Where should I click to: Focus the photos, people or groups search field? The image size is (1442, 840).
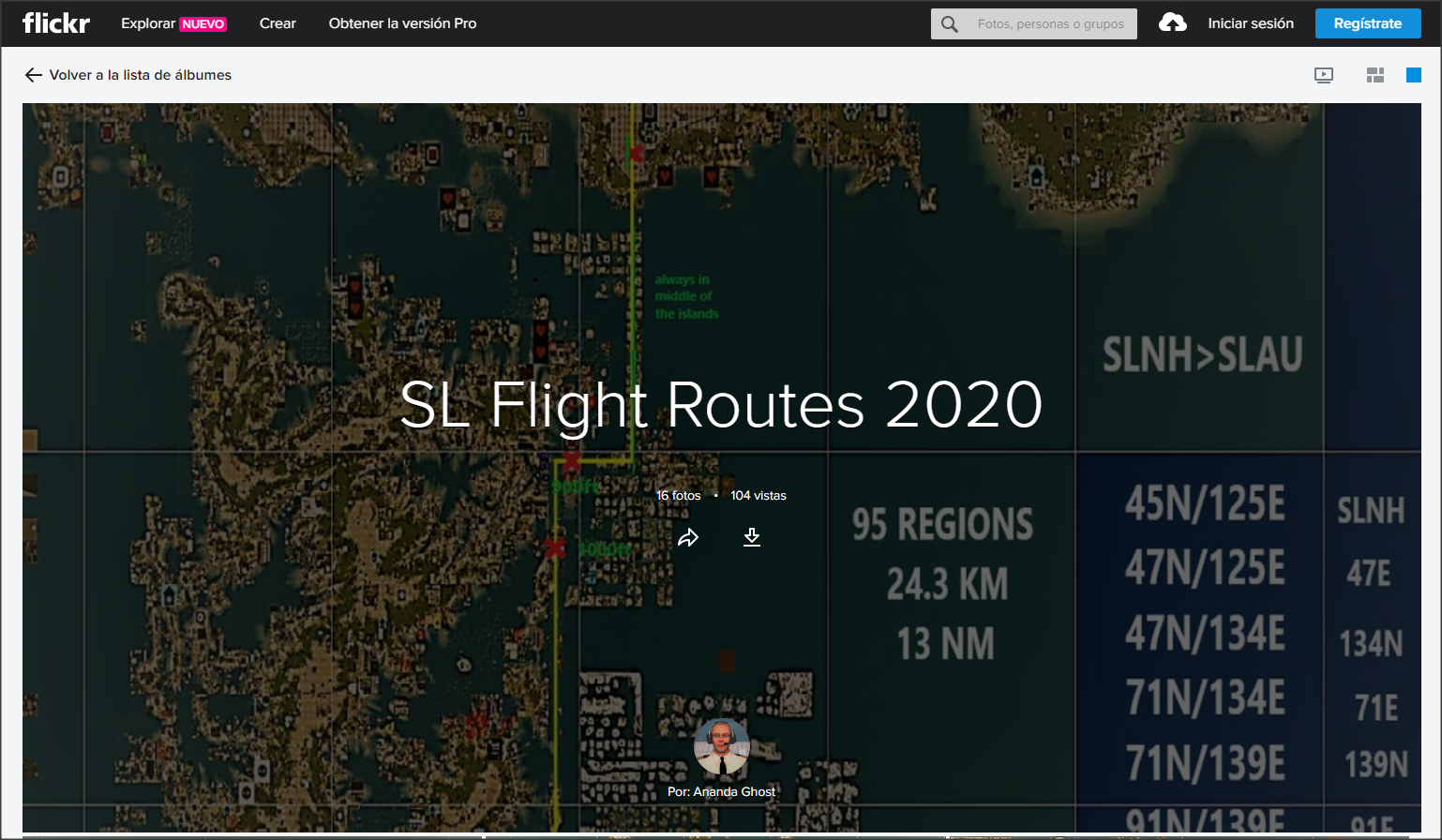point(1050,24)
